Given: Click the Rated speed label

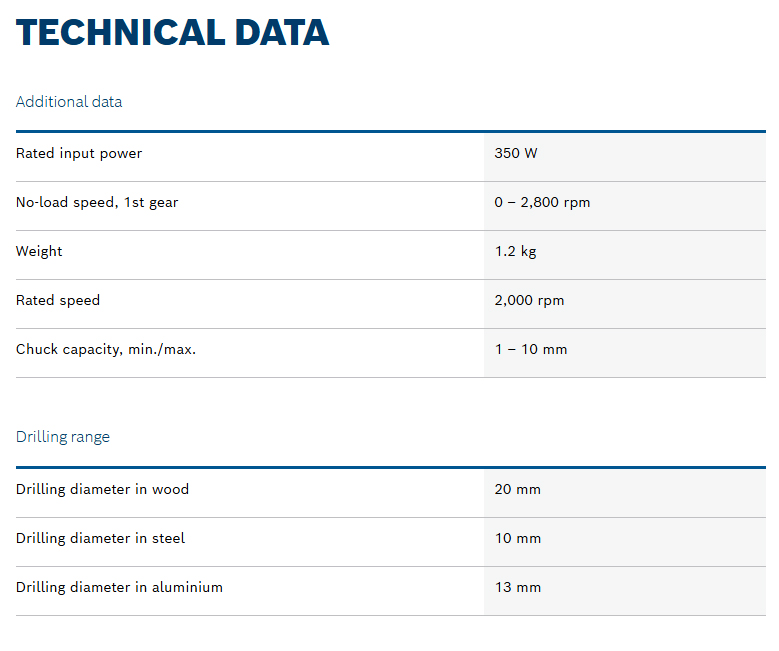Looking at the screenshot, I should 58,301.
